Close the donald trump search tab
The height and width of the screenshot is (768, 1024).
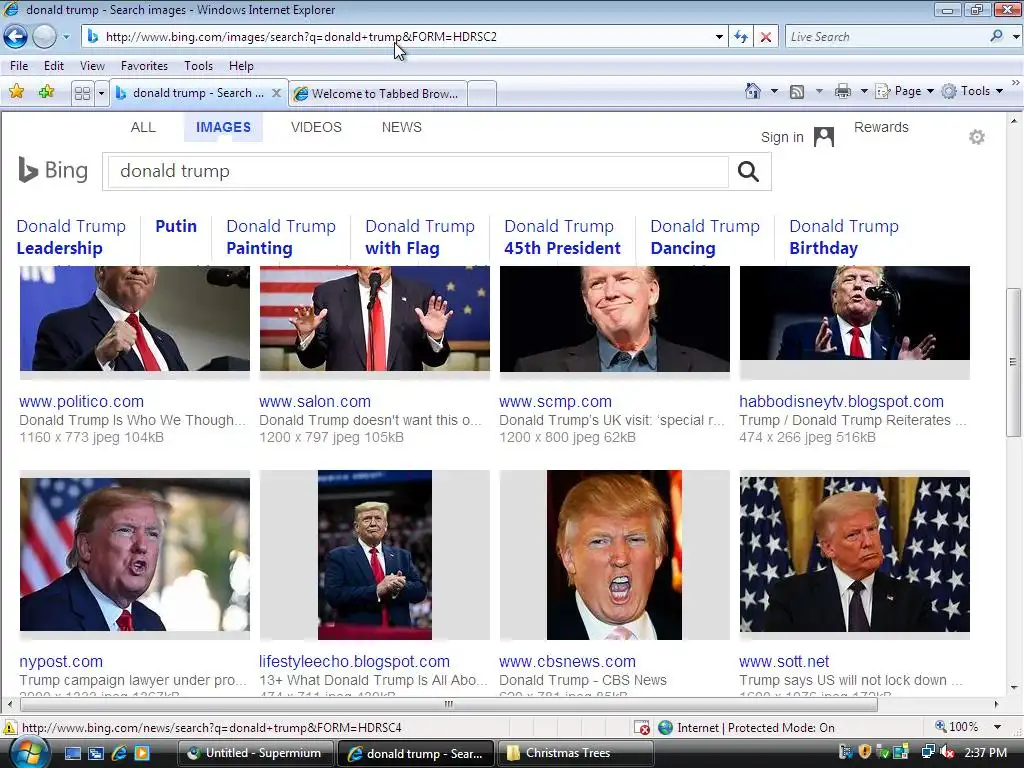point(276,93)
